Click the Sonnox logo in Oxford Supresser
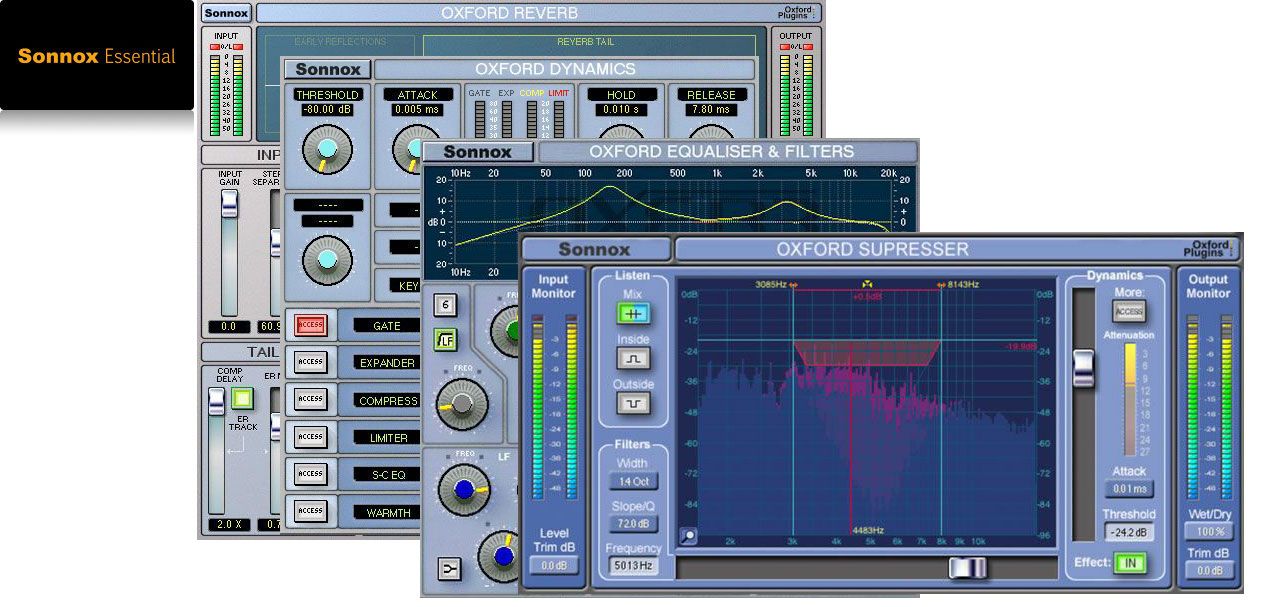 595,249
